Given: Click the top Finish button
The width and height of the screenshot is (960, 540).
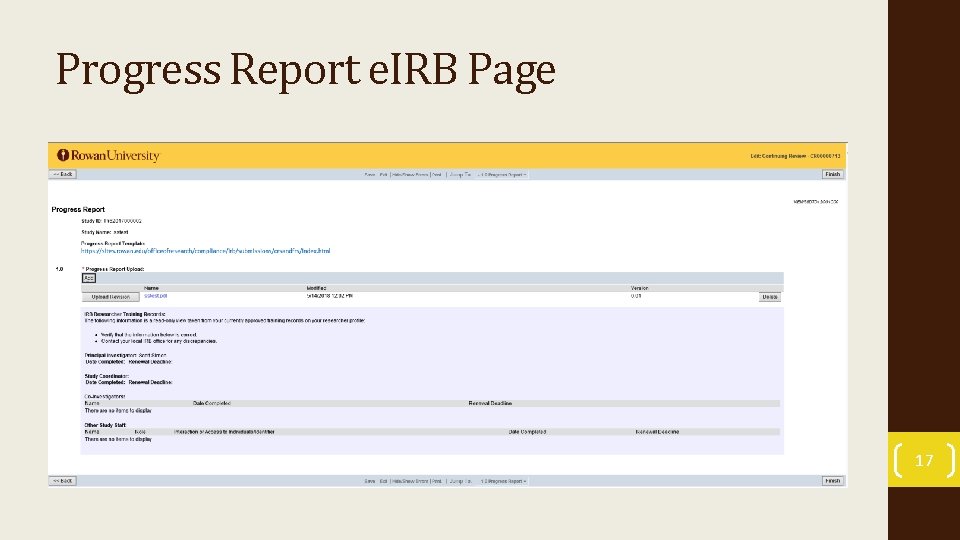Looking at the screenshot, I should point(833,174).
